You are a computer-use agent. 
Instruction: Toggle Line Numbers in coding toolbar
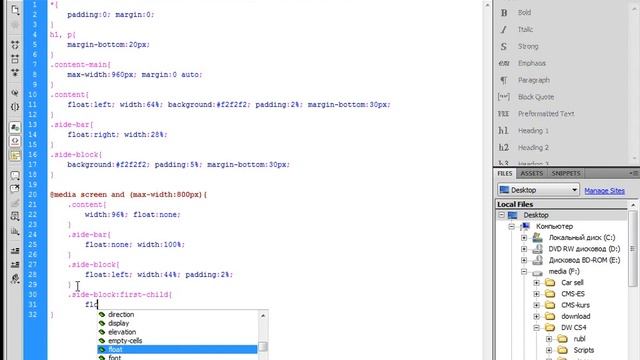point(15,127)
